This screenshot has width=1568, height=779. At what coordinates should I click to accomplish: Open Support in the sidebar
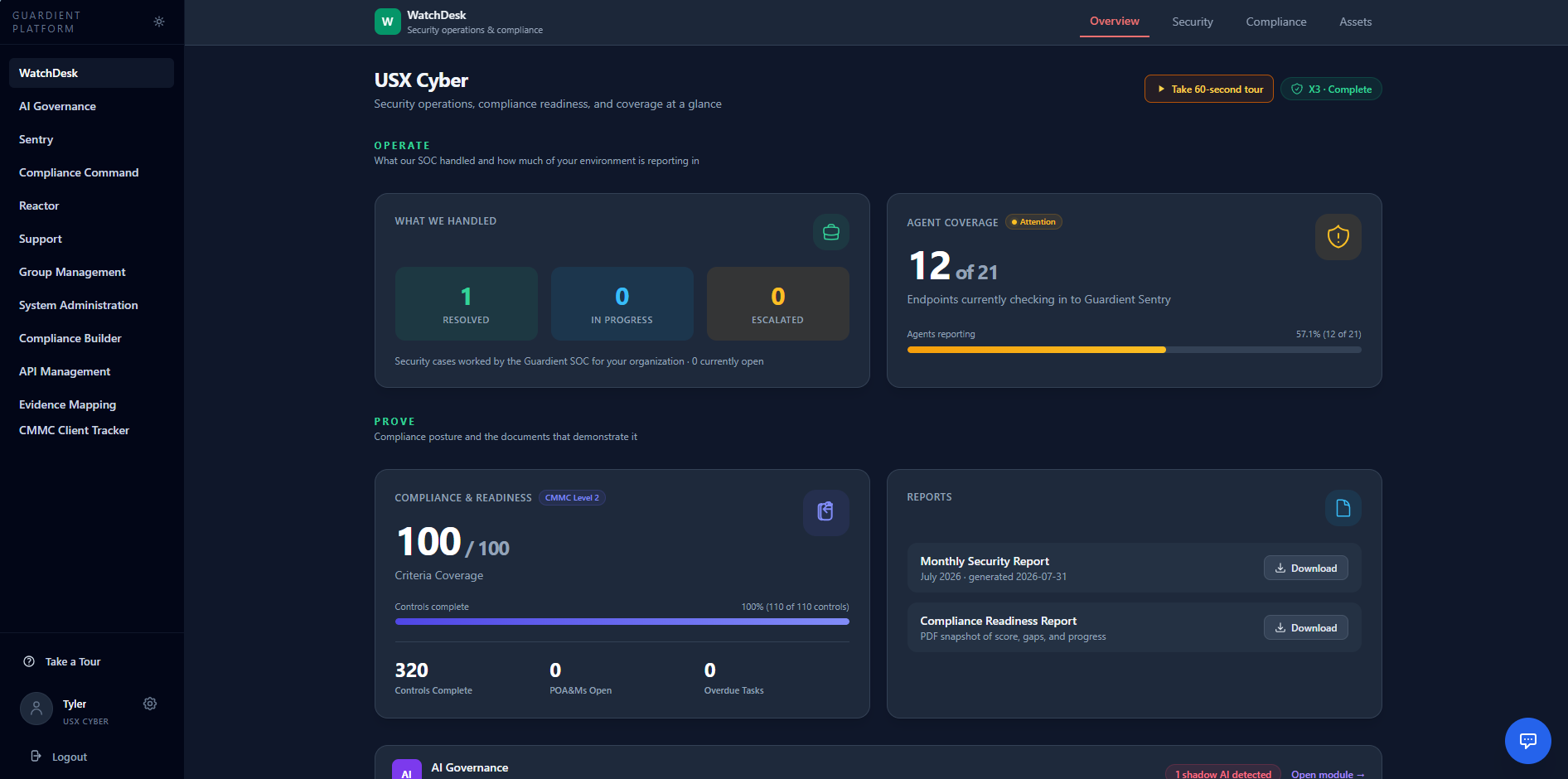pos(91,239)
